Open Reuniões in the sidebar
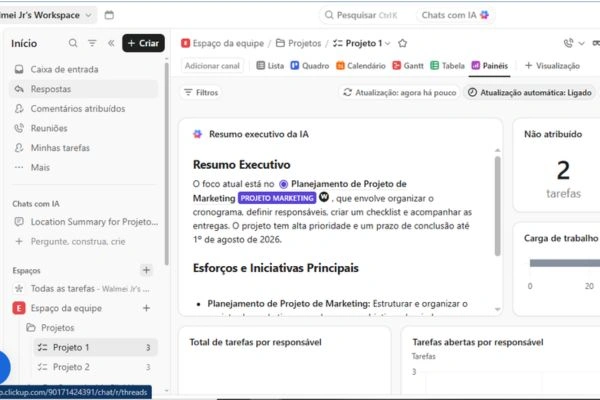Screen dimensions: 600x400 click(83, 128)
